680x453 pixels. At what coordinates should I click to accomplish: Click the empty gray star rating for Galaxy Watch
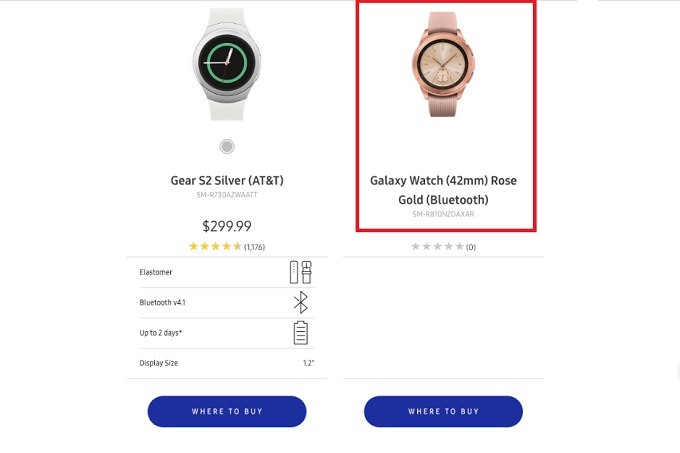(437, 247)
